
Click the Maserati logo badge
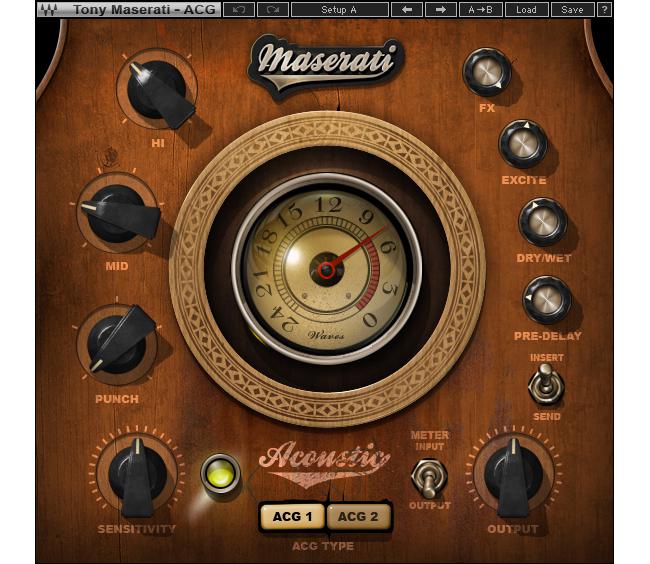pyautogui.click(x=325, y=64)
